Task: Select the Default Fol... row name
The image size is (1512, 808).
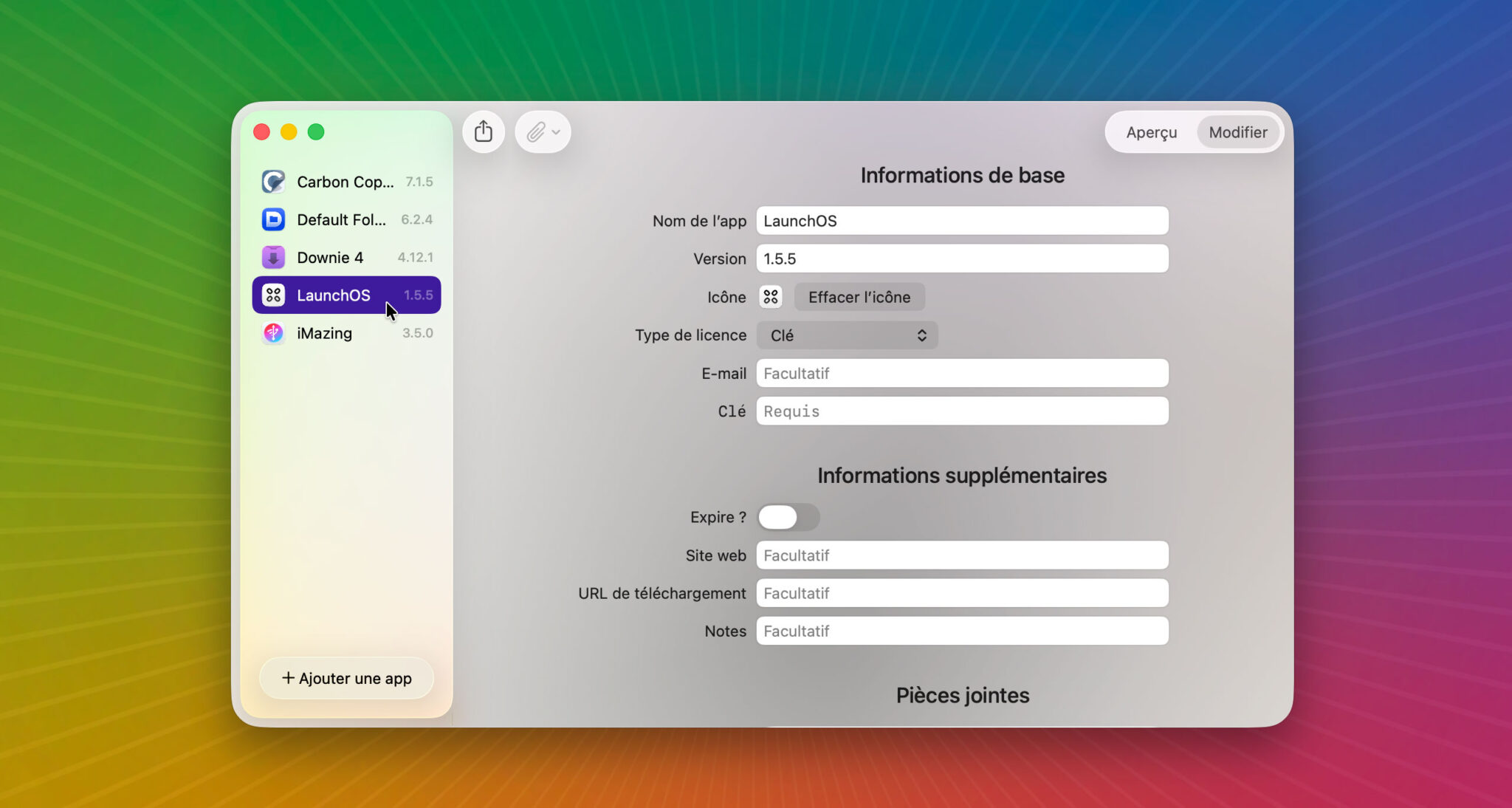Action: 341,219
